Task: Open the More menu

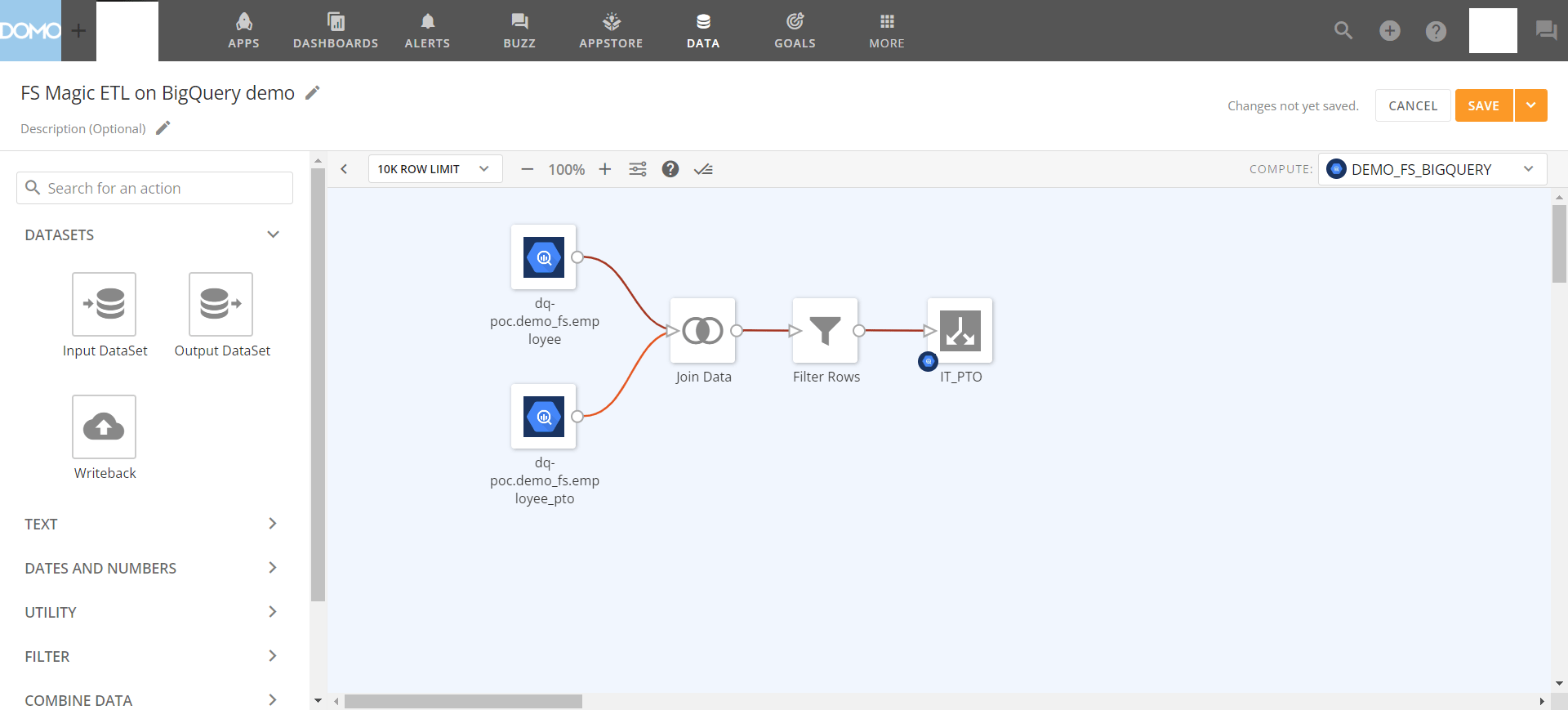Action: [x=887, y=30]
